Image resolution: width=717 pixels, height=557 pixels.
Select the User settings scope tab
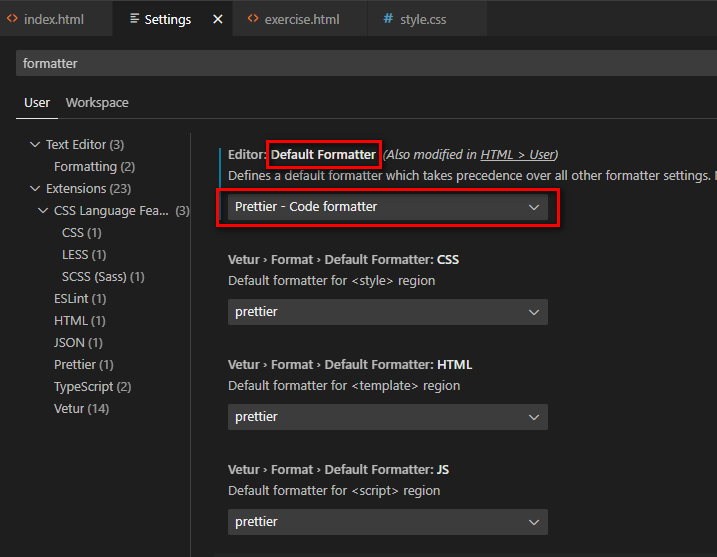click(x=37, y=102)
